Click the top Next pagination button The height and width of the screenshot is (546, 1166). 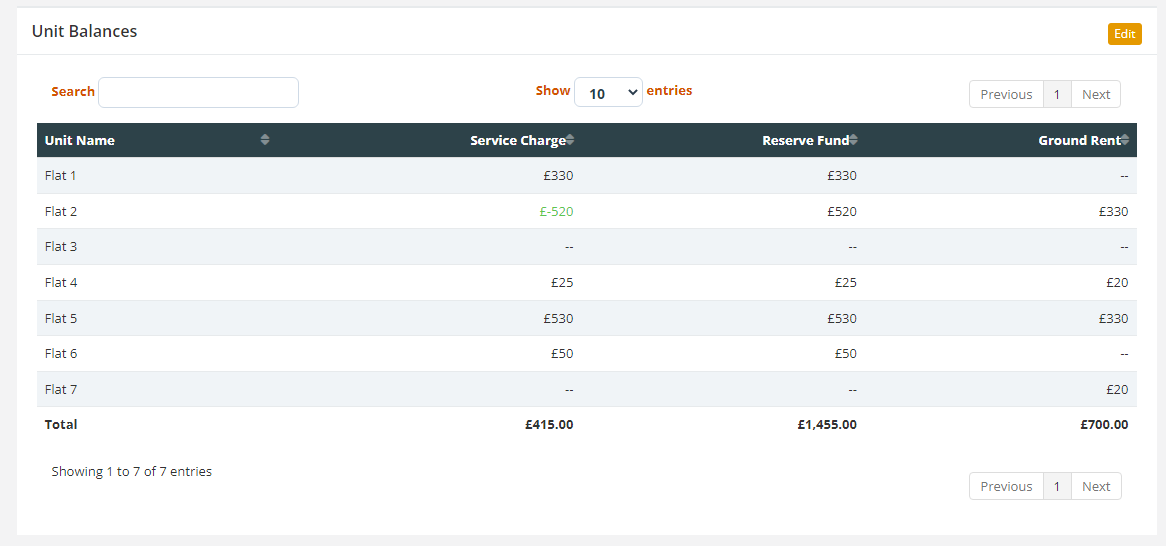(x=1096, y=94)
